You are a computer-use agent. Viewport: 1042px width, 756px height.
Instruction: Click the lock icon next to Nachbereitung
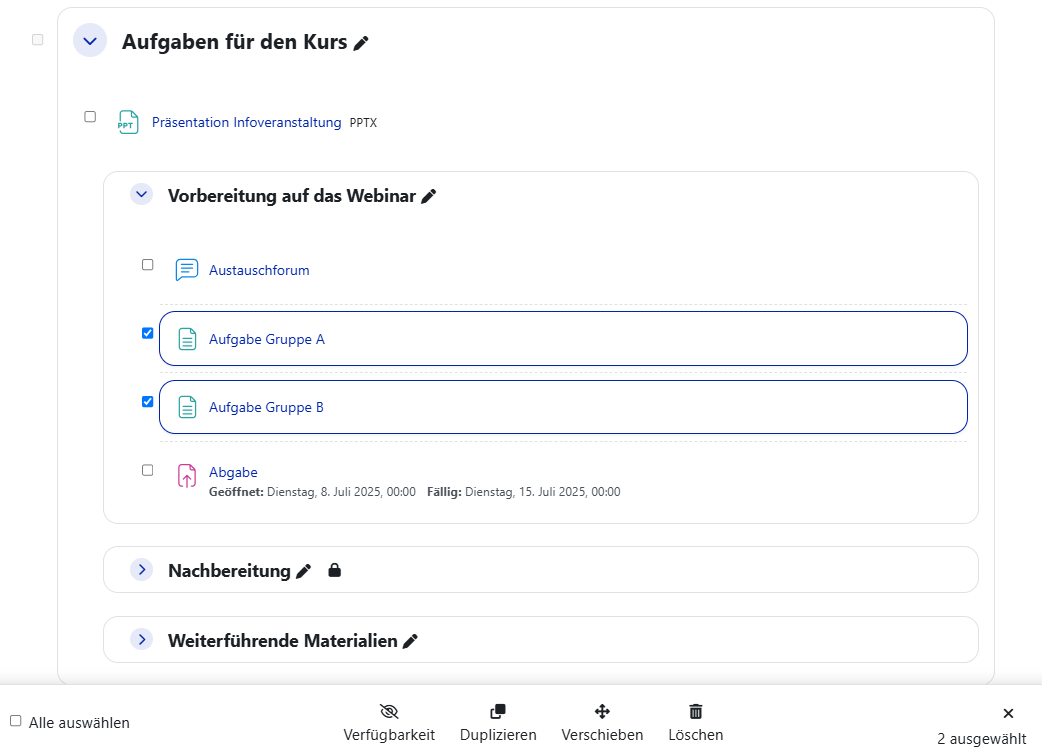[335, 570]
